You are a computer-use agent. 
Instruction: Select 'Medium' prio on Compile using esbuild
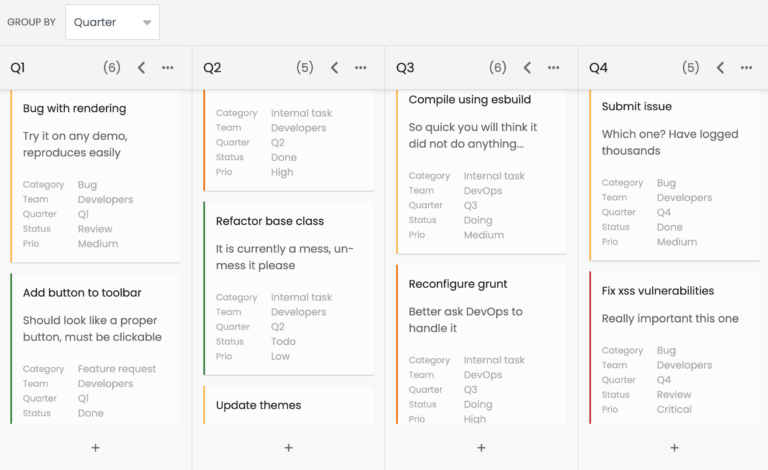click(483, 235)
